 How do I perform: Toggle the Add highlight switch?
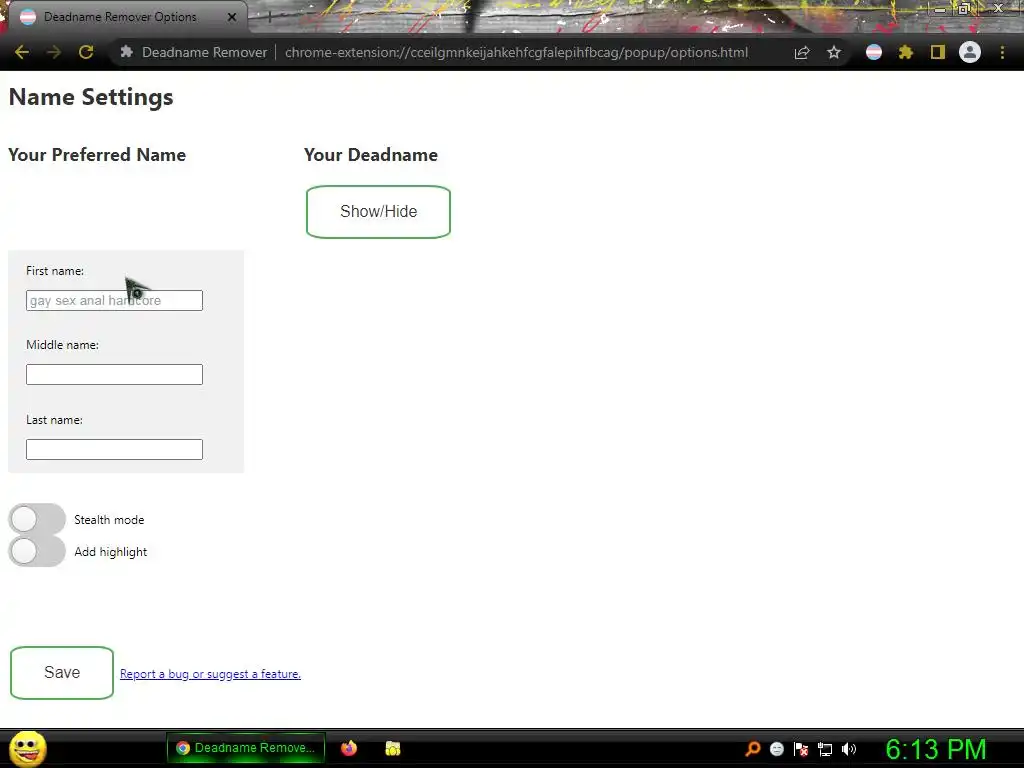(37, 551)
